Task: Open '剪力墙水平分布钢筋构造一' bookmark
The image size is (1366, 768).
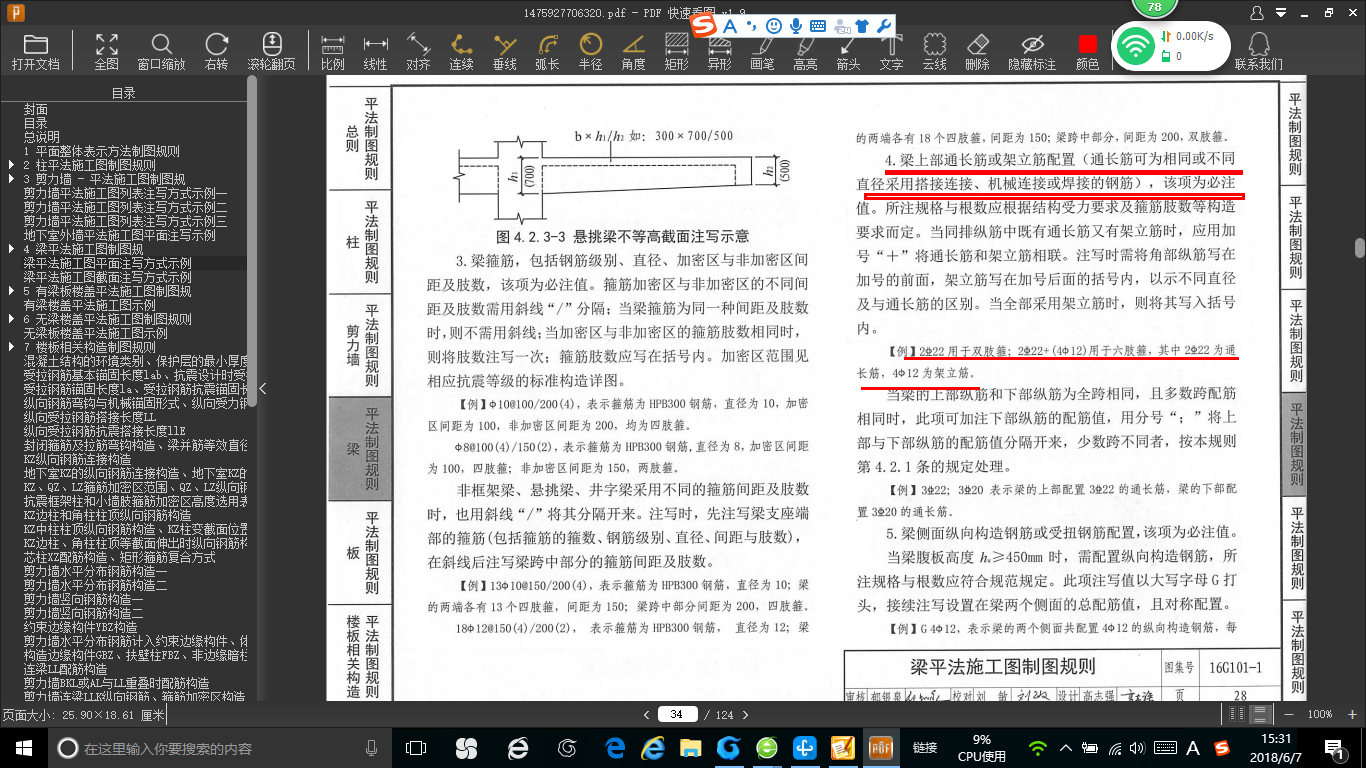Action: pyautogui.click(x=96, y=571)
